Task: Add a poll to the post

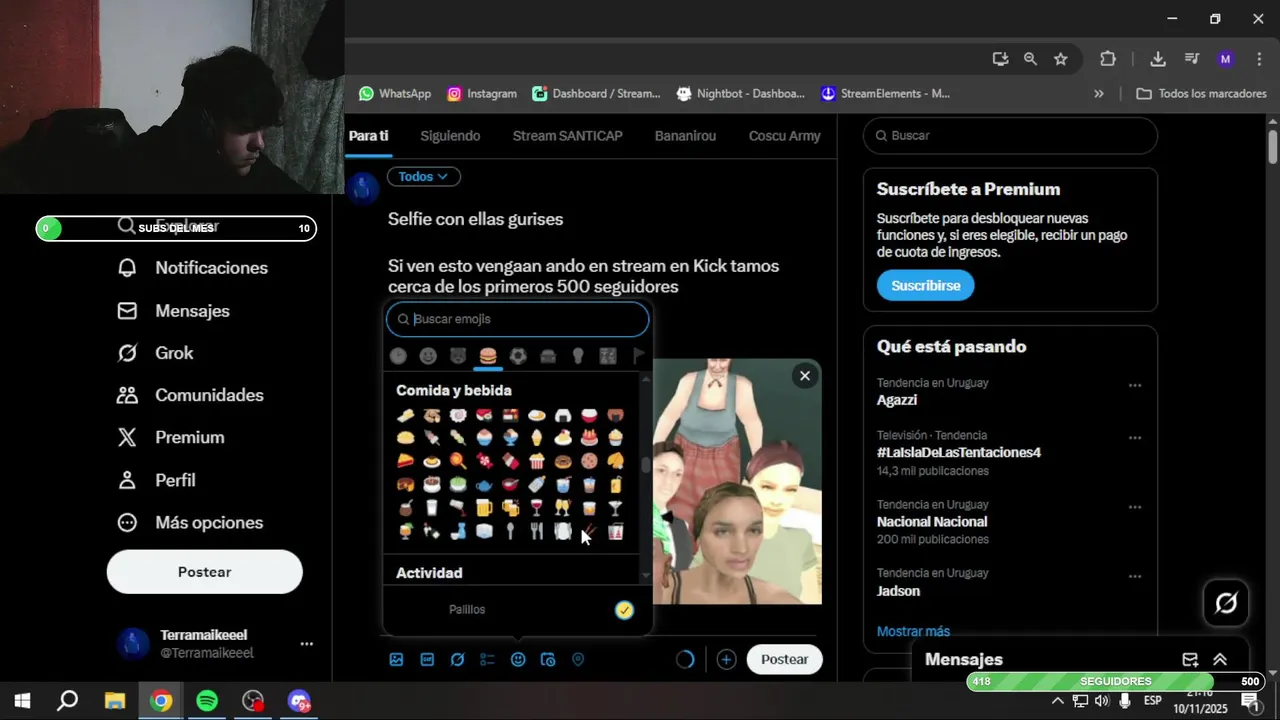Action: pyautogui.click(x=487, y=659)
